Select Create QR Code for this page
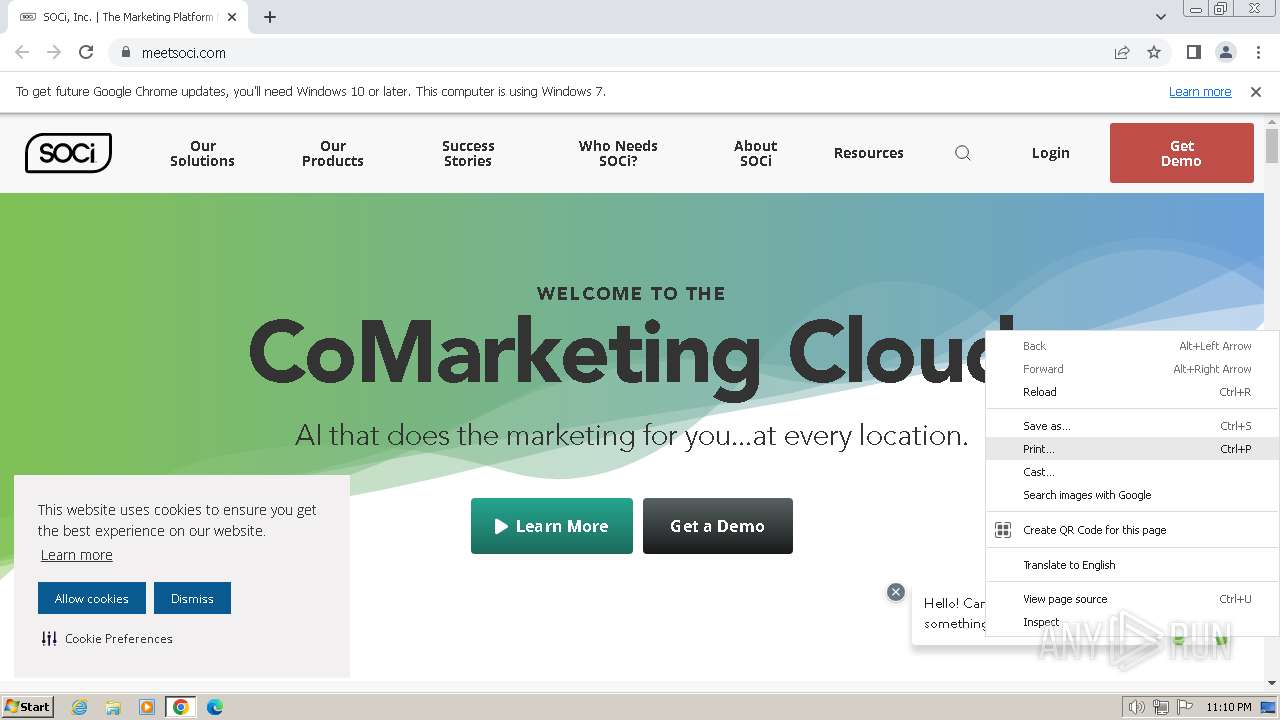Image resolution: width=1280 pixels, height=720 pixels. click(x=1094, y=530)
